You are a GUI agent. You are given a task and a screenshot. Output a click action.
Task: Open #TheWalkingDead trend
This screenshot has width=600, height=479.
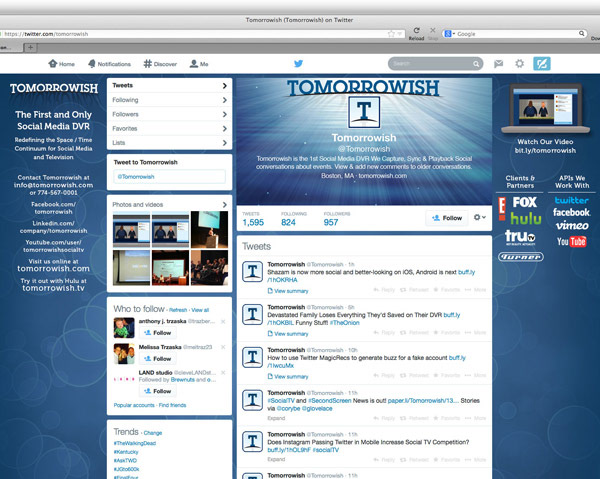click(135, 443)
